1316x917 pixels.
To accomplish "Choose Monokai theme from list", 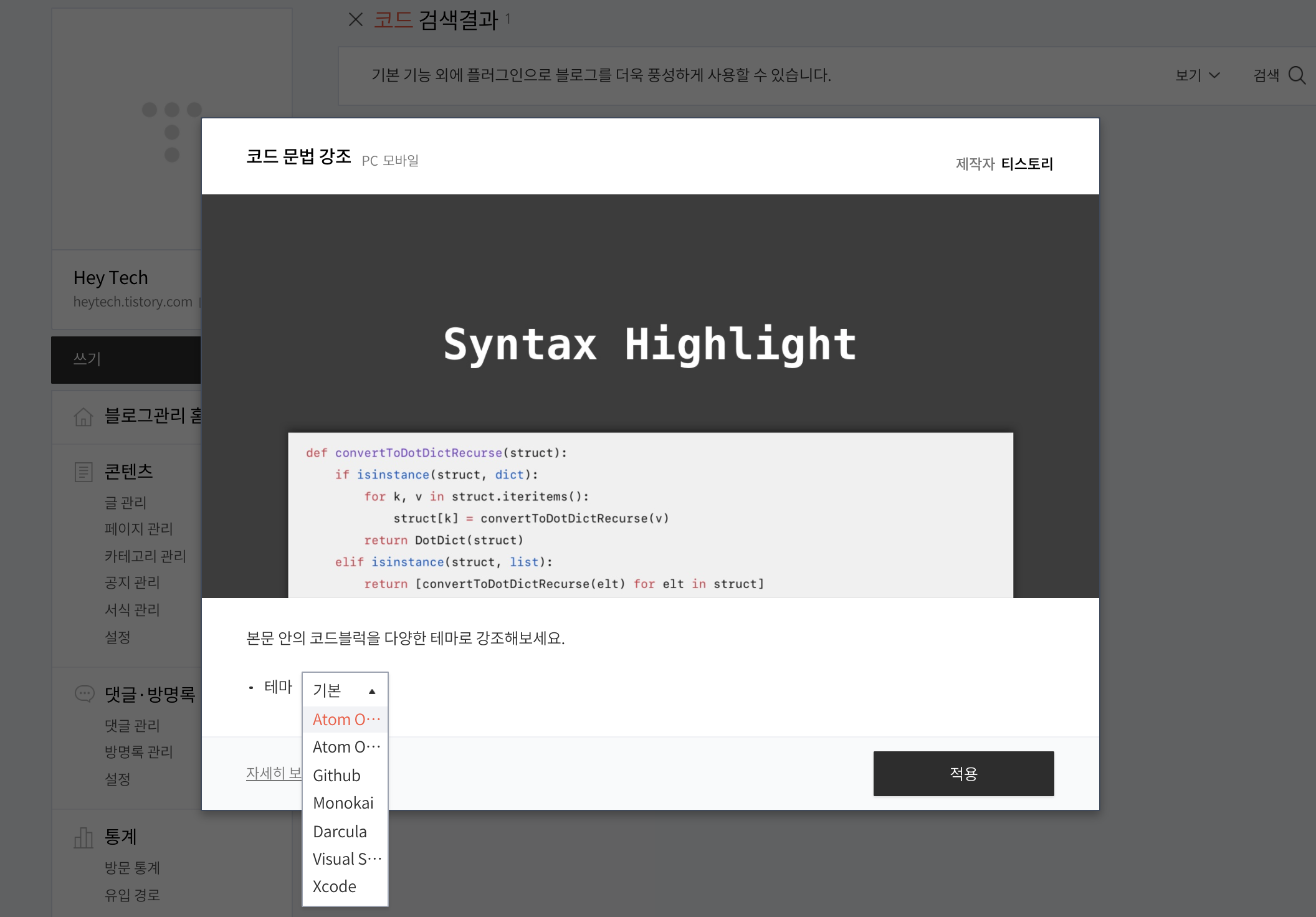I will (343, 803).
